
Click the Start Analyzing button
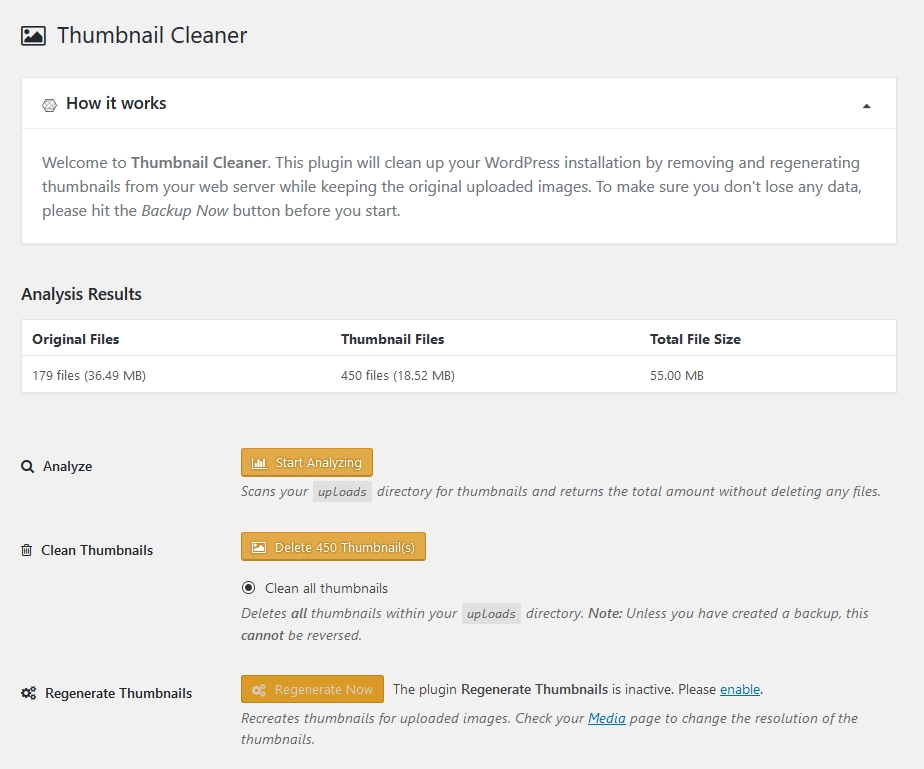pyautogui.click(x=306, y=463)
